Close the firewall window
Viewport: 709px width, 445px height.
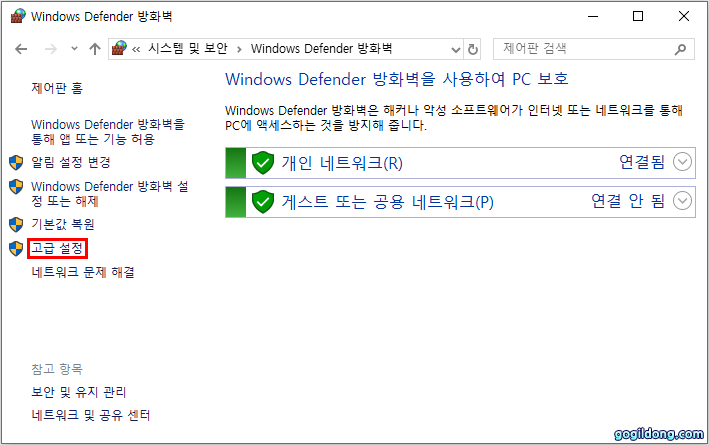684,16
